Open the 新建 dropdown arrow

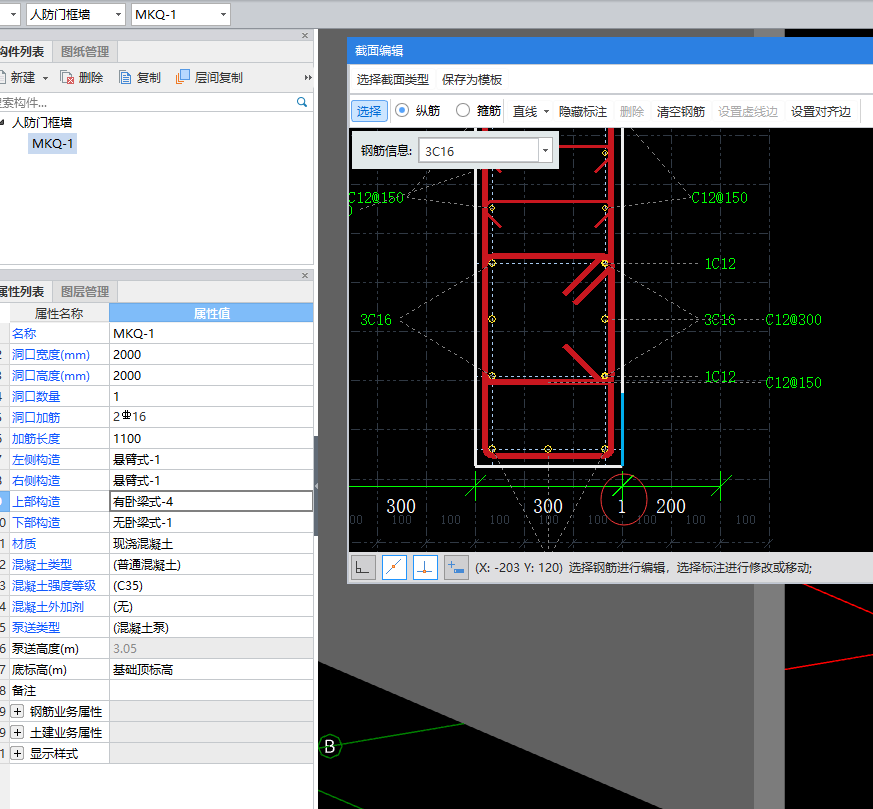46,78
